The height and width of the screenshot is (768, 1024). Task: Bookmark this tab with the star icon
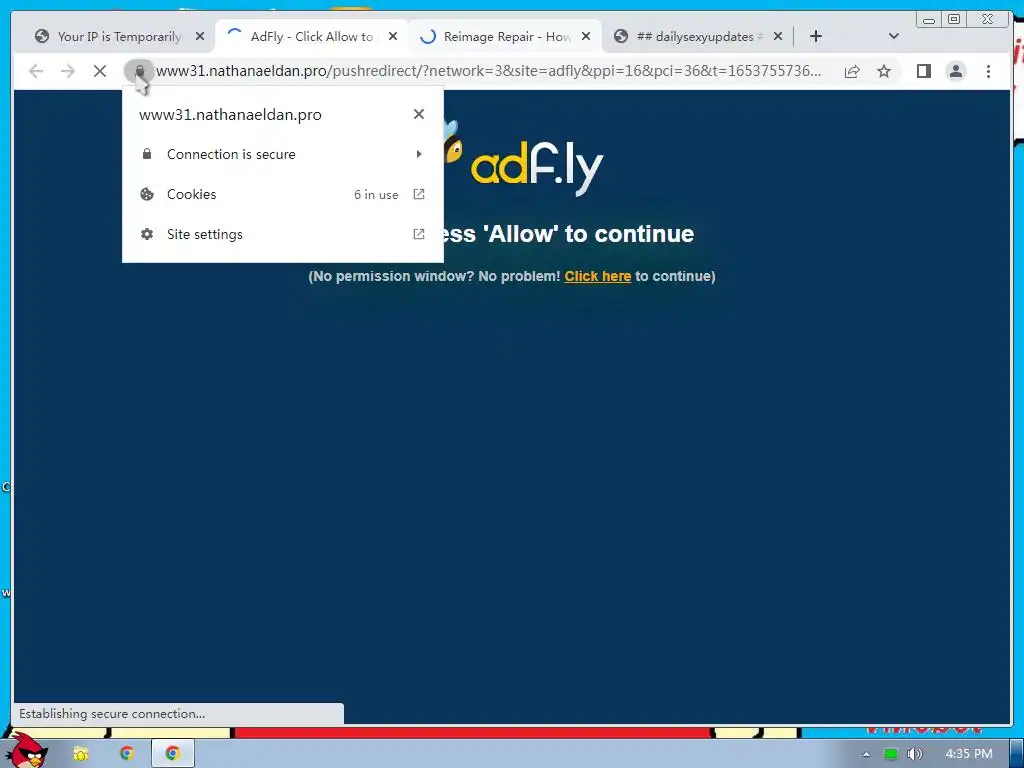pos(884,71)
